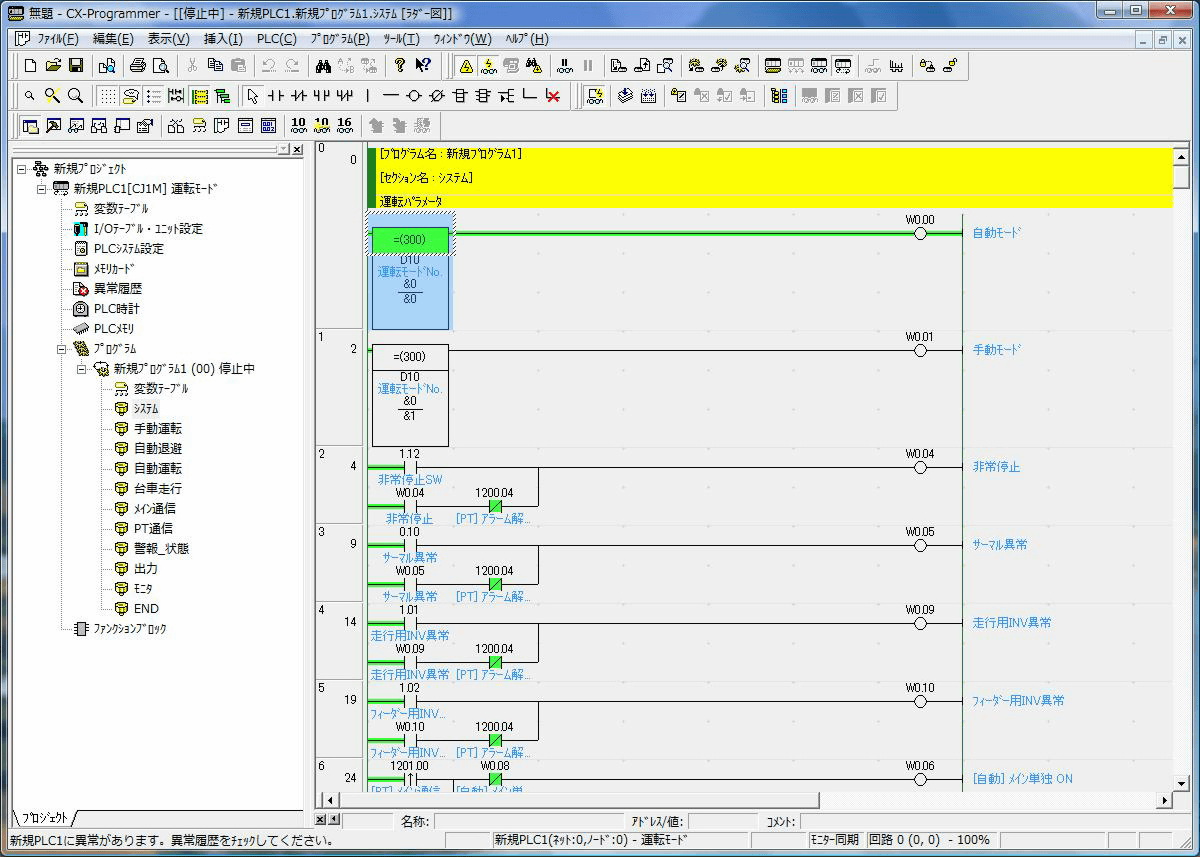Collapse the 新規プロジェクト tree node
1200x857 pixels.
click(x=22, y=169)
